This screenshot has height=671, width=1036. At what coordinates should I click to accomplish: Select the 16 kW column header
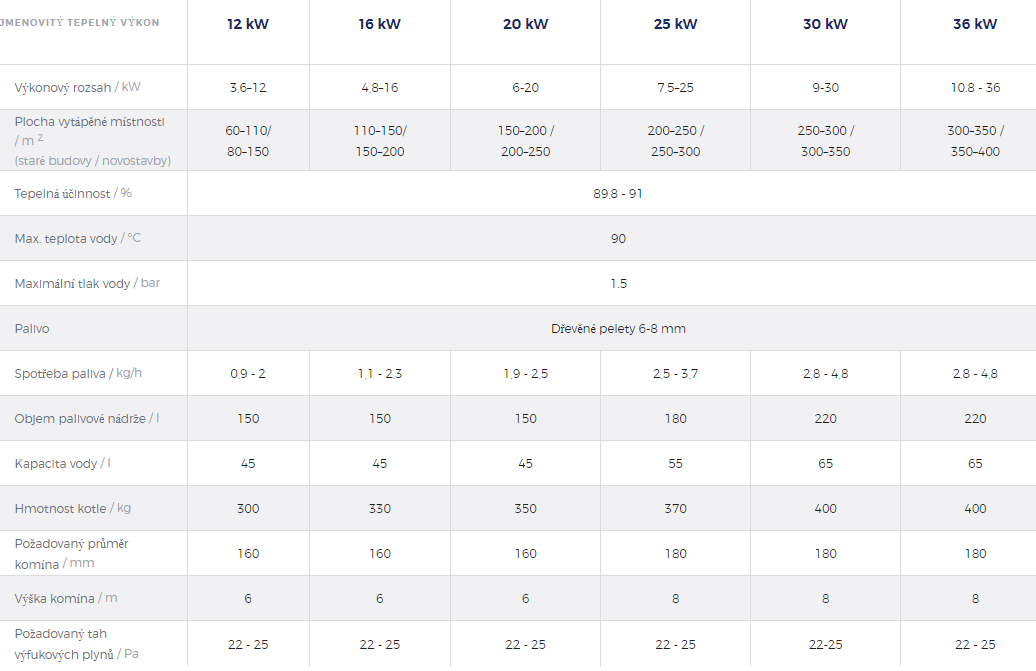(380, 24)
